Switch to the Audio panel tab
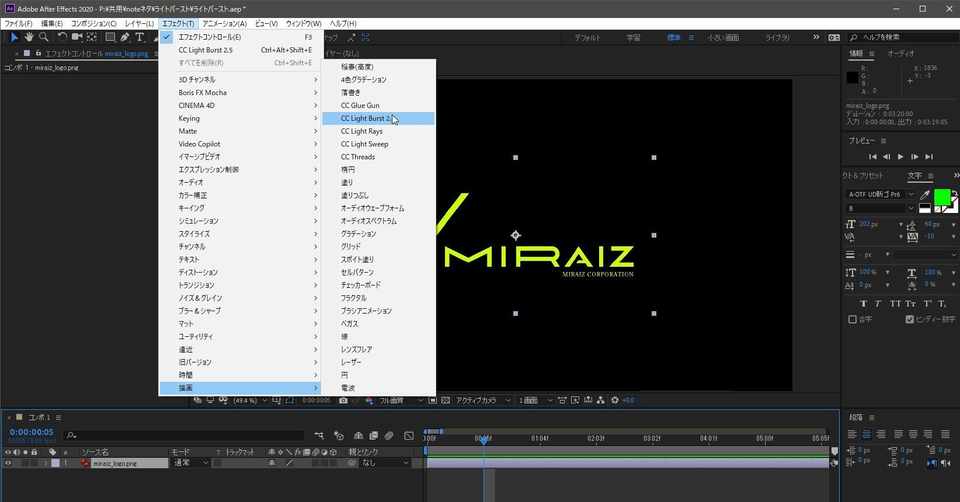The image size is (960, 502). 901,54
